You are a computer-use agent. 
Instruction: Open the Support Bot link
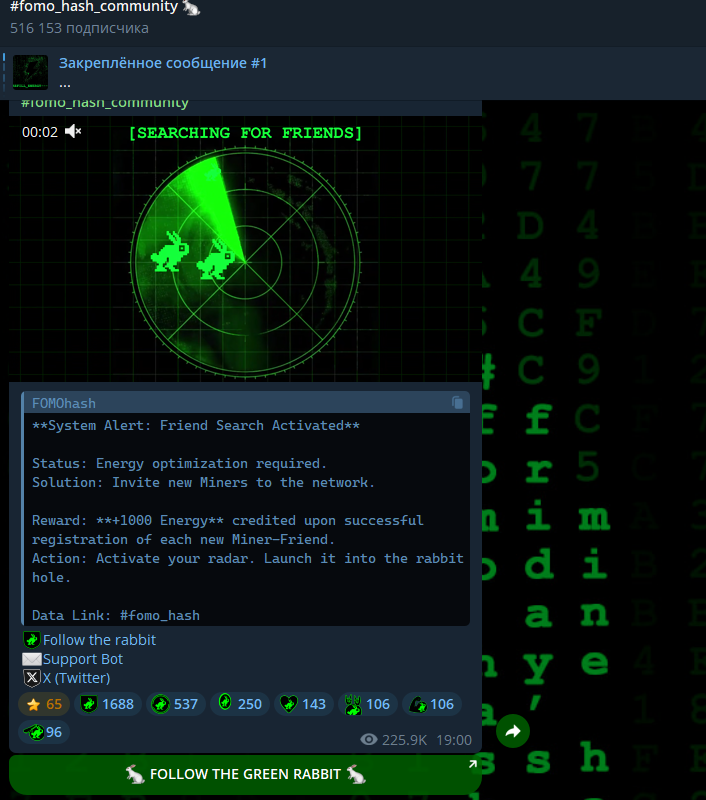[x=83, y=659]
